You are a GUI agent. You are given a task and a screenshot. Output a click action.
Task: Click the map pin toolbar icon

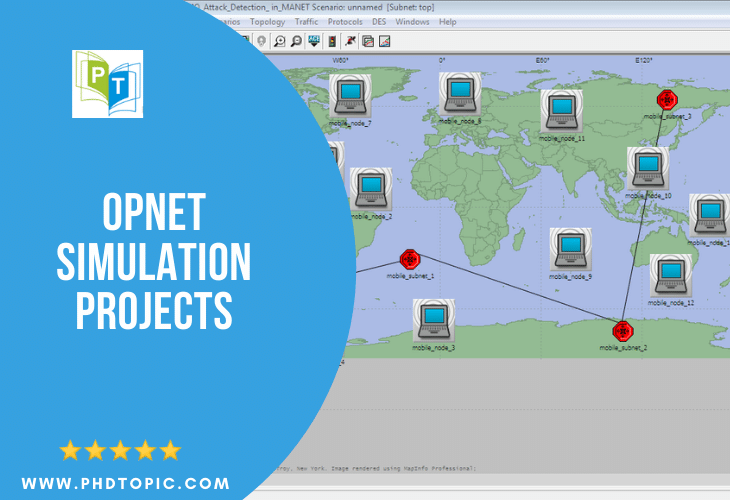[x=262, y=41]
